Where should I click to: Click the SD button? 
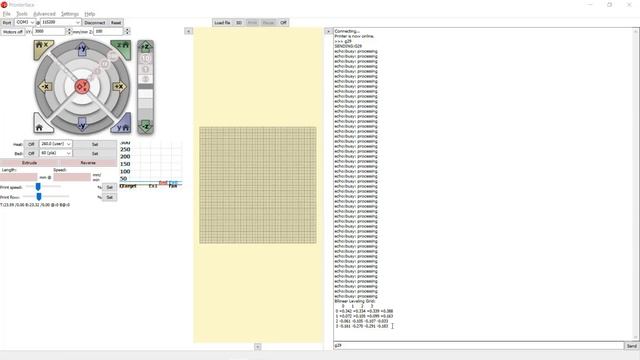tap(239, 22)
